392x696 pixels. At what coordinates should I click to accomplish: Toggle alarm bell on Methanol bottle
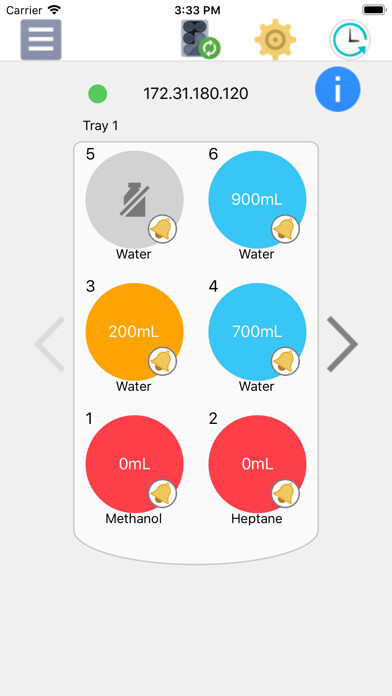[x=162, y=493]
